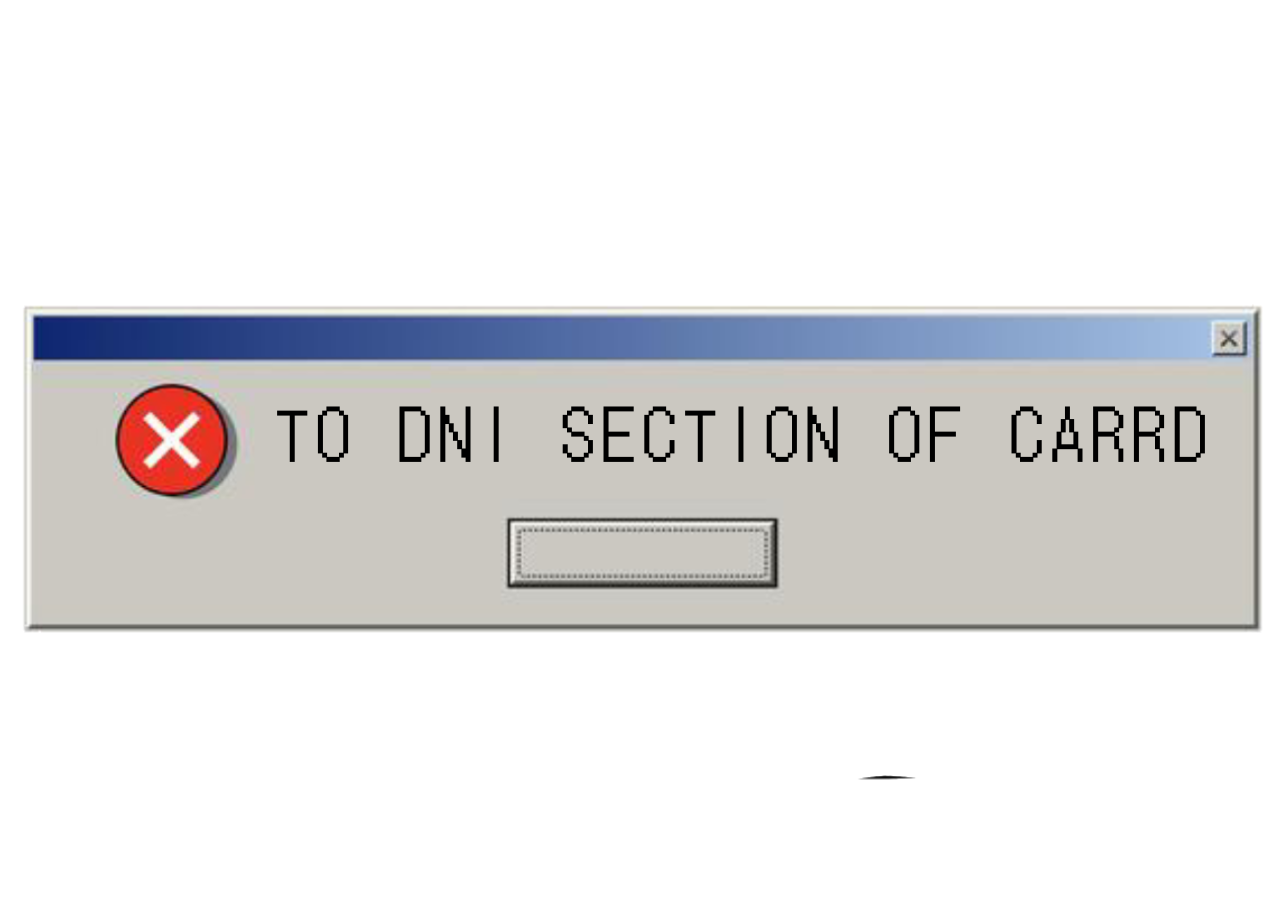This screenshot has width=1280, height=899.
Task: Click the black curved shape below dialog
Action: pos(887,776)
